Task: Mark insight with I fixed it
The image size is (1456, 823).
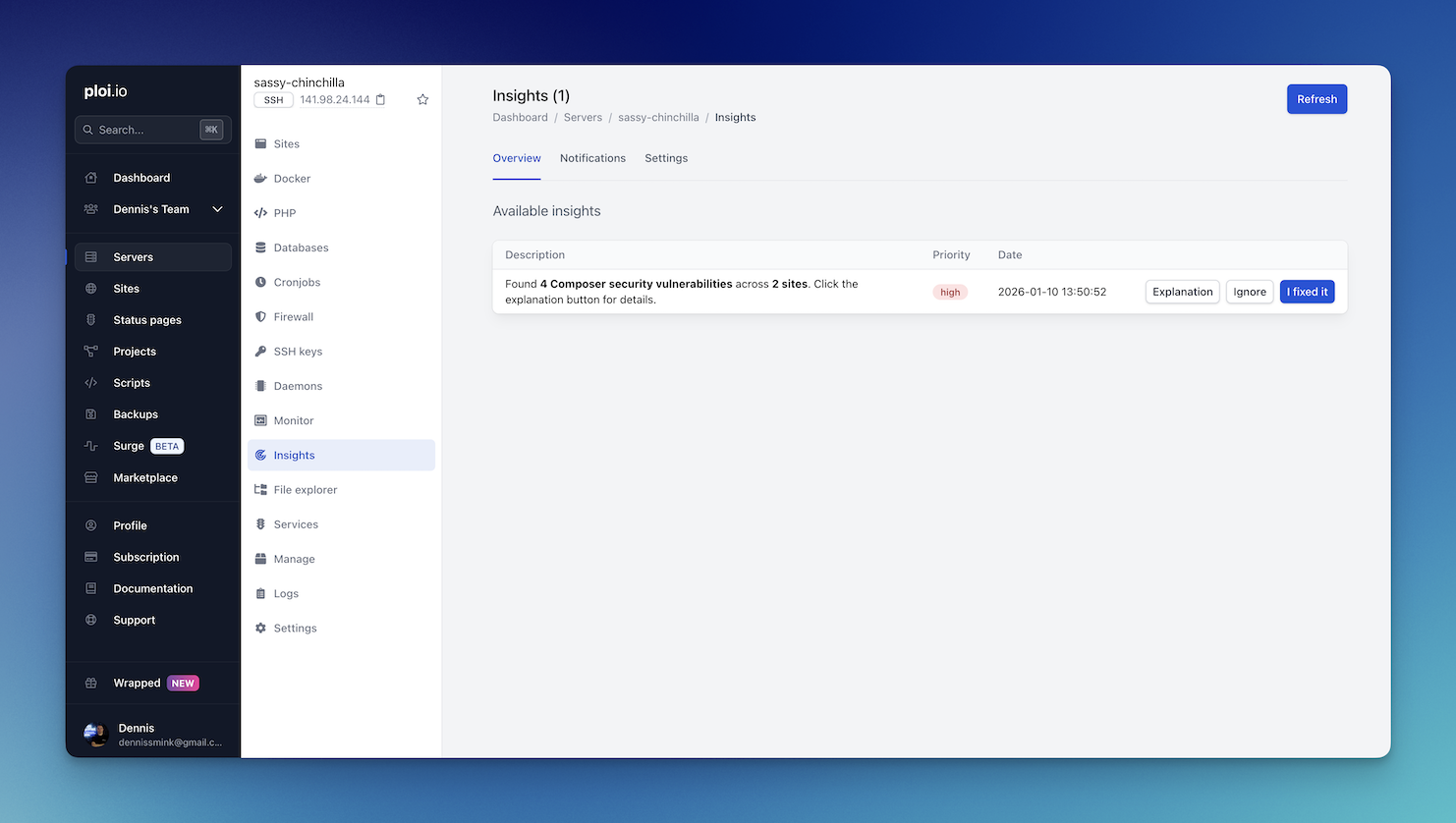Action: point(1307,292)
